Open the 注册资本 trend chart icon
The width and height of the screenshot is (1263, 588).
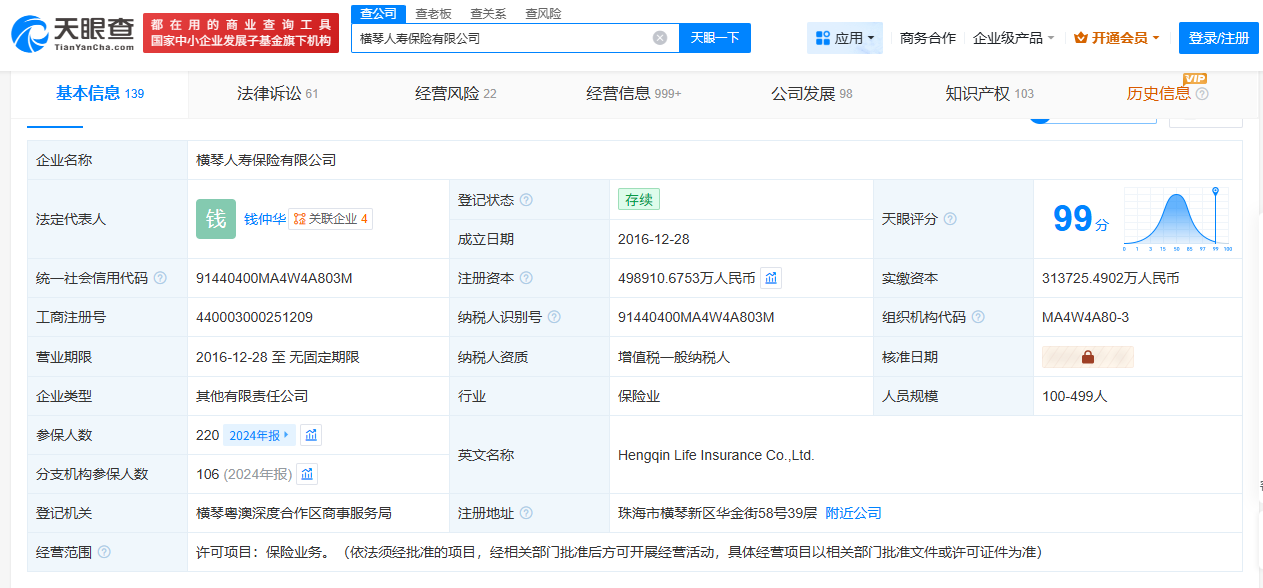770,278
